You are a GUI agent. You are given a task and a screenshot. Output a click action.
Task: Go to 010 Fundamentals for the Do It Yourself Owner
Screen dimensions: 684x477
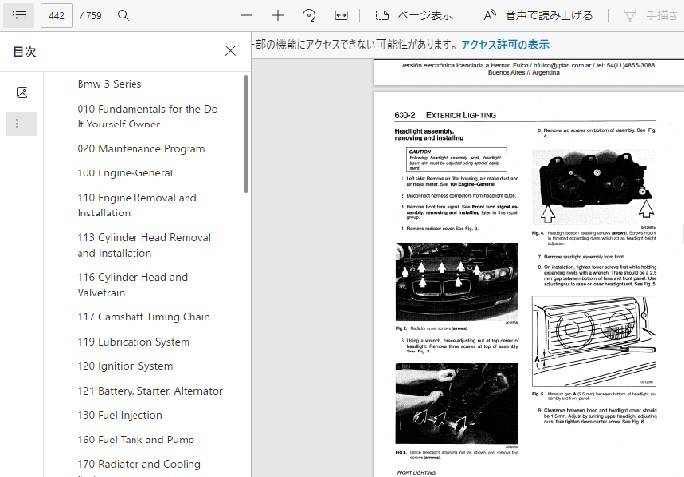(147, 117)
